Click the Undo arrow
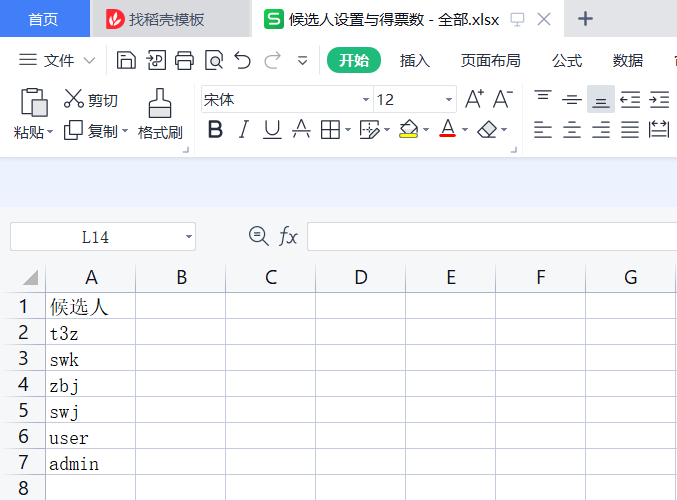This screenshot has height=500, width=677. (243, 60)
